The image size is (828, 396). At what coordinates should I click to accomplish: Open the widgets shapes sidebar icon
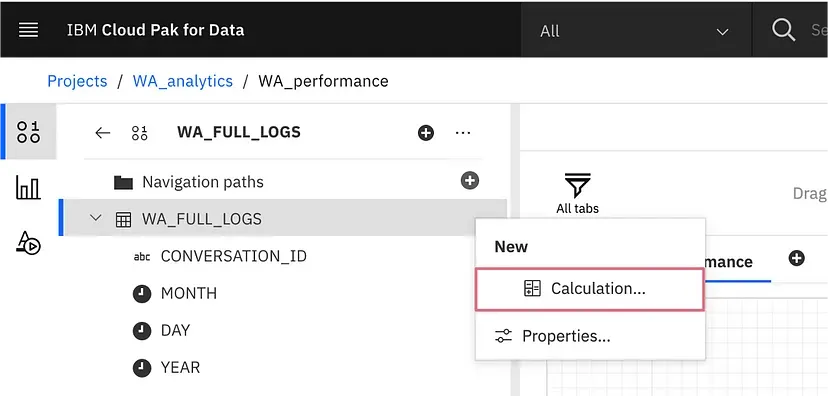point(29,243)
